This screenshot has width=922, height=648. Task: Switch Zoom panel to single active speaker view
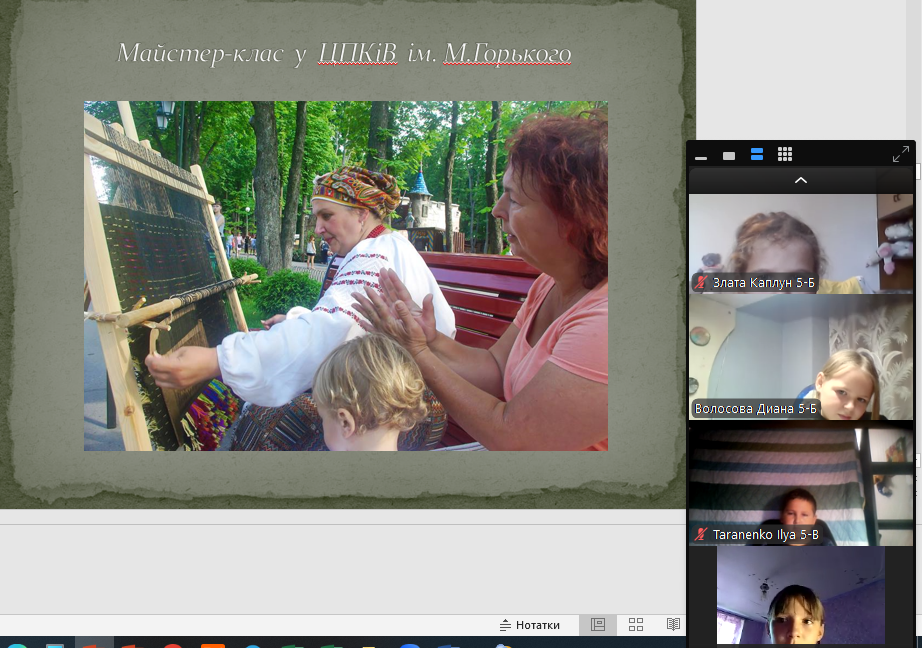click(x=729, y=156)
